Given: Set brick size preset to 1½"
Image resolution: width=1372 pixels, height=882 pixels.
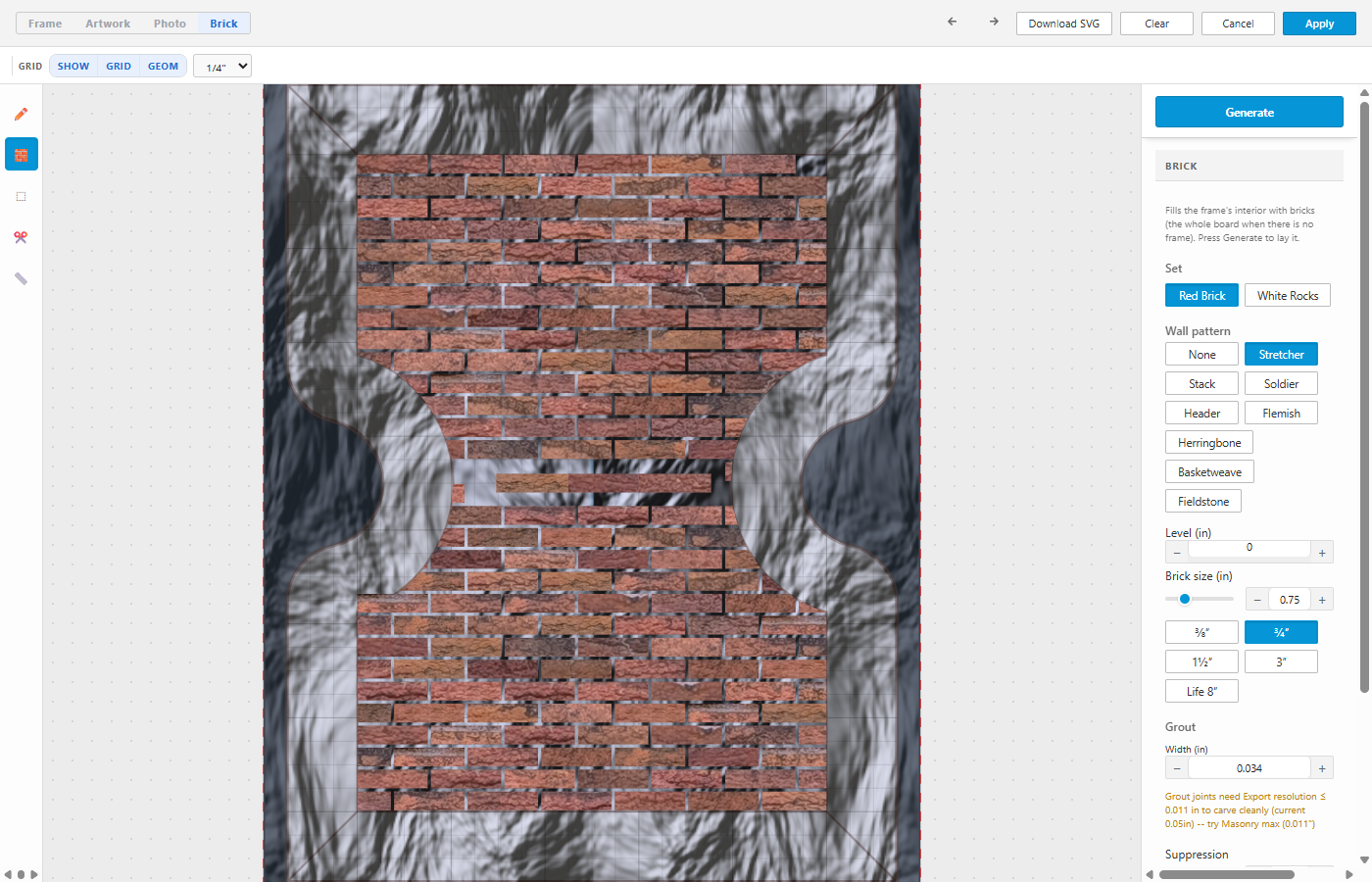Looking at the screenshot, I should (x=1201, y=661).
